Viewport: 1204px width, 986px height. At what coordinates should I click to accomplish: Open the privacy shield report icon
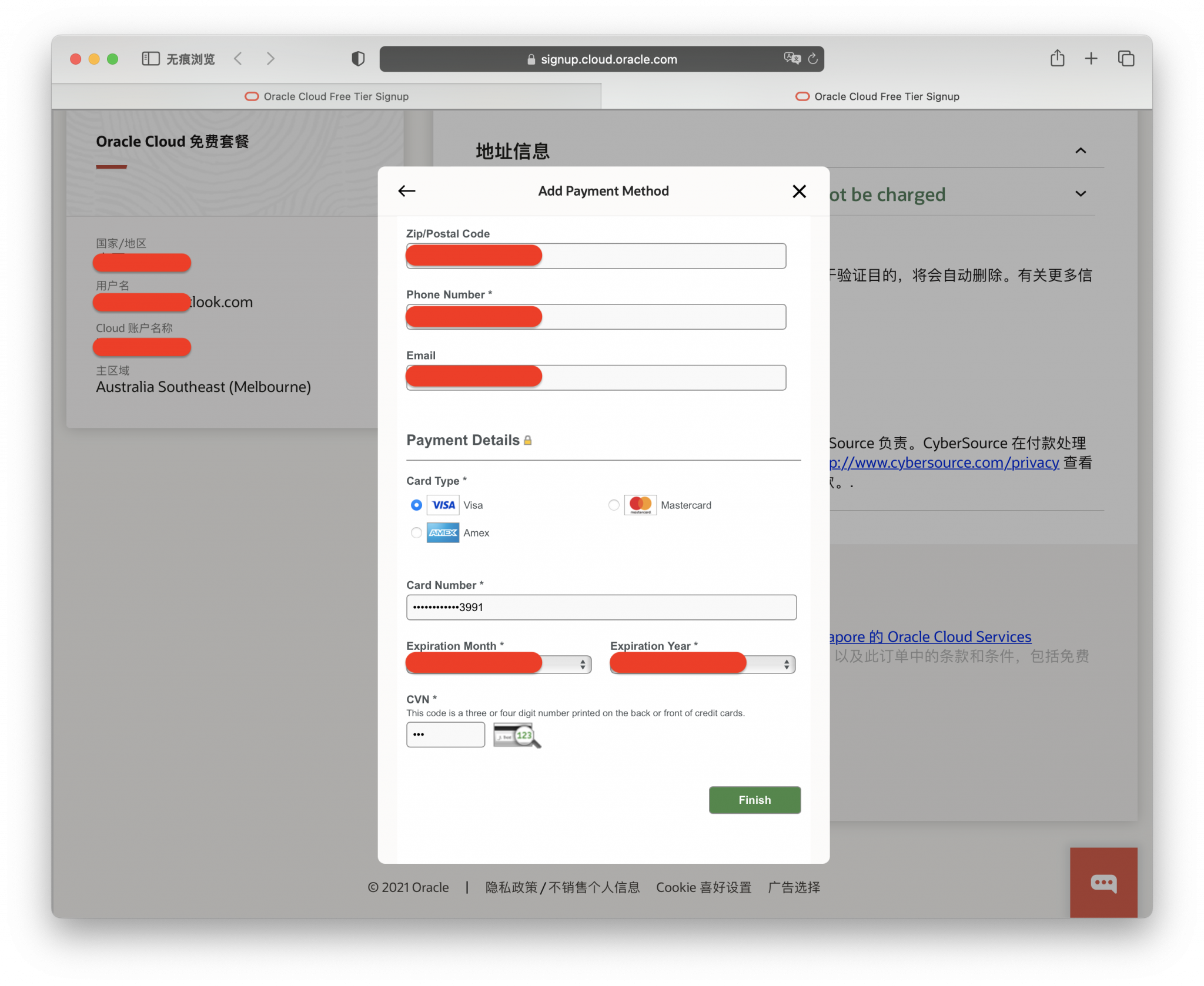coord(358,59)
